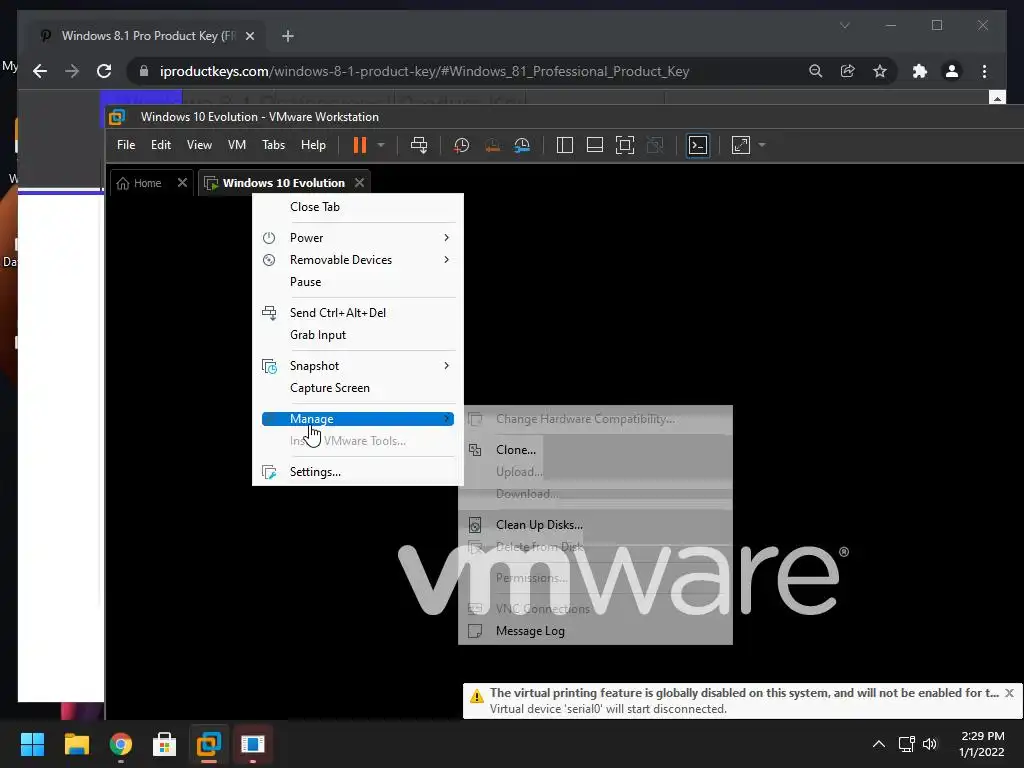The width and height of the screenshot is (1024, 768).
Task: Toggle console view toolbar icon
Action: pyautogui.click(x=698, y=145)
